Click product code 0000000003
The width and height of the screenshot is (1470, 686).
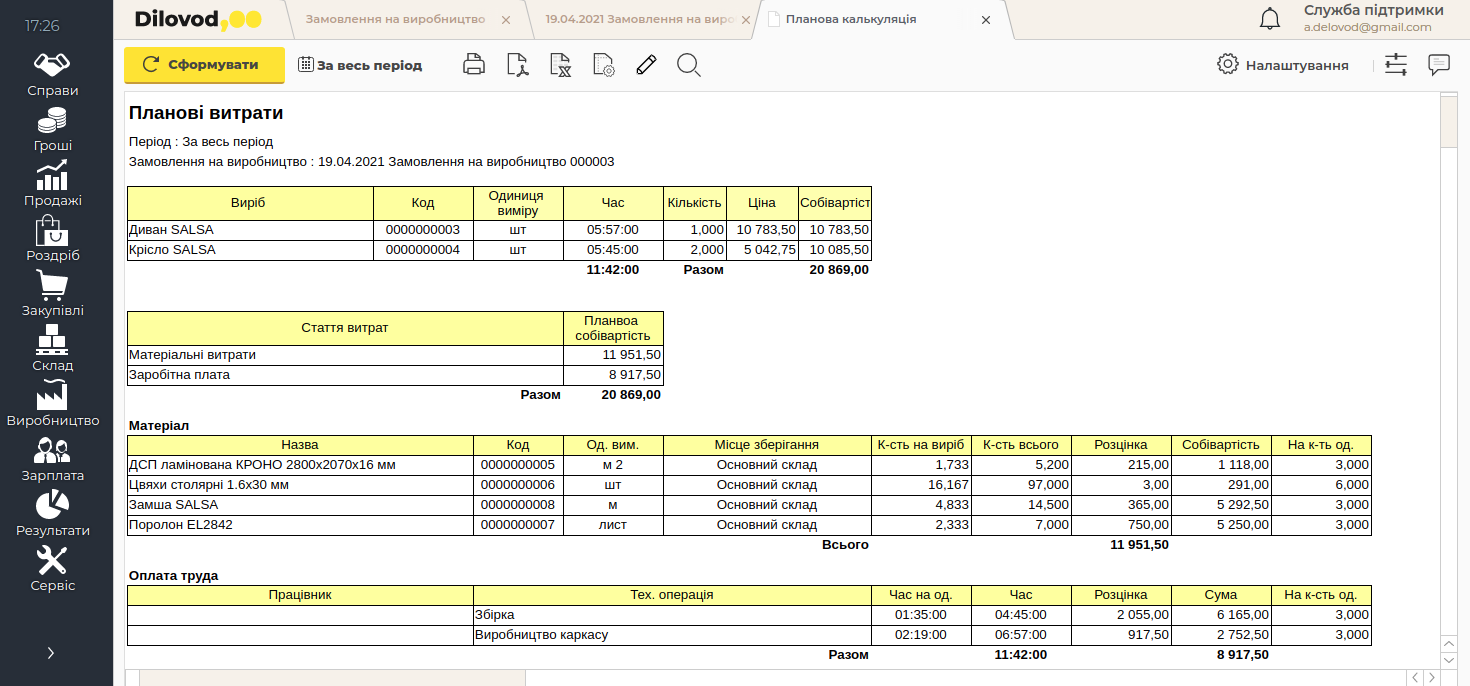click(423, 230)
